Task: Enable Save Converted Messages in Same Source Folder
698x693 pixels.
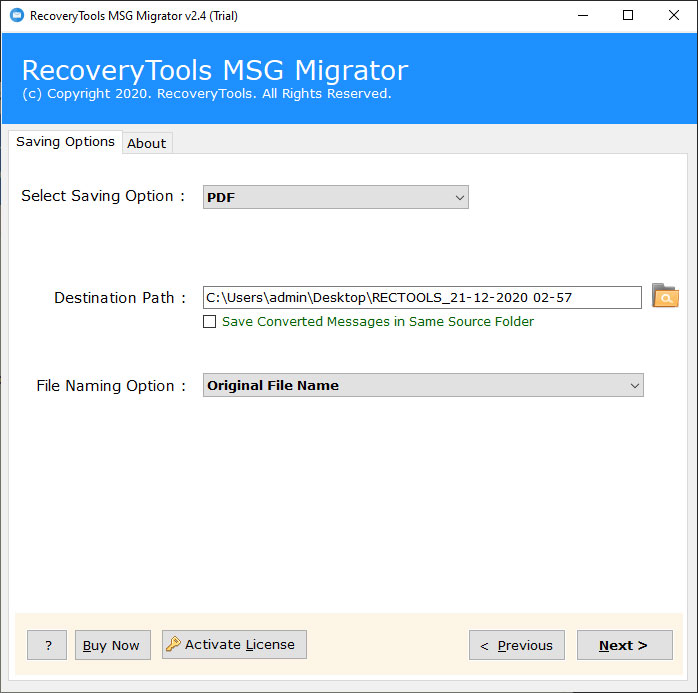Action: [x=209, y=321]
